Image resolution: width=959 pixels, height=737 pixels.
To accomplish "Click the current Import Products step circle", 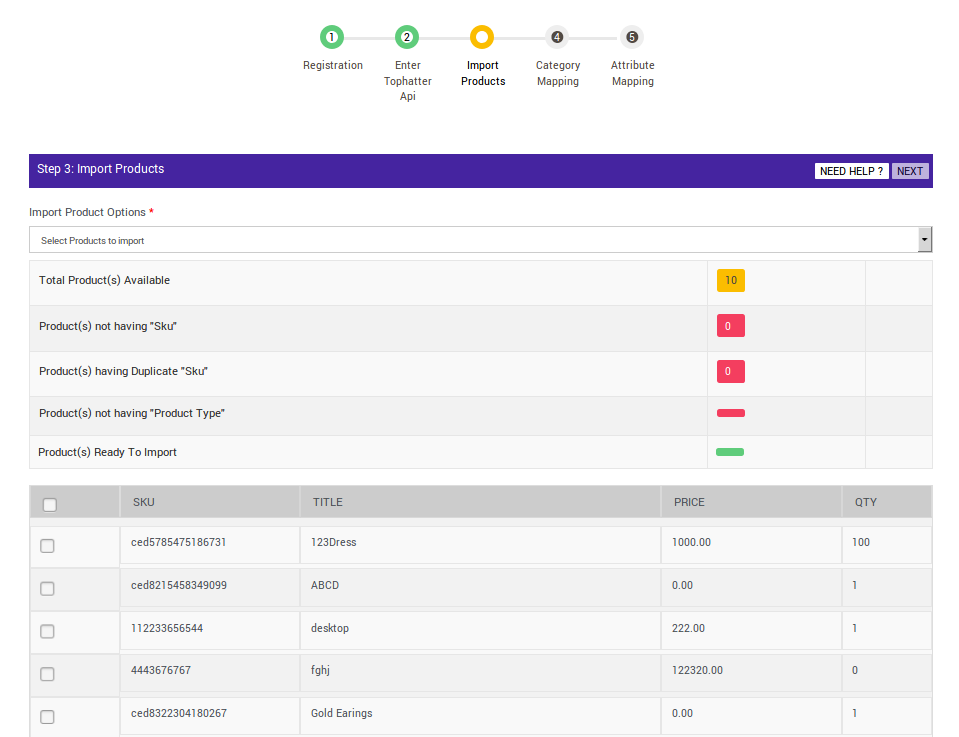I will point(482,38).
